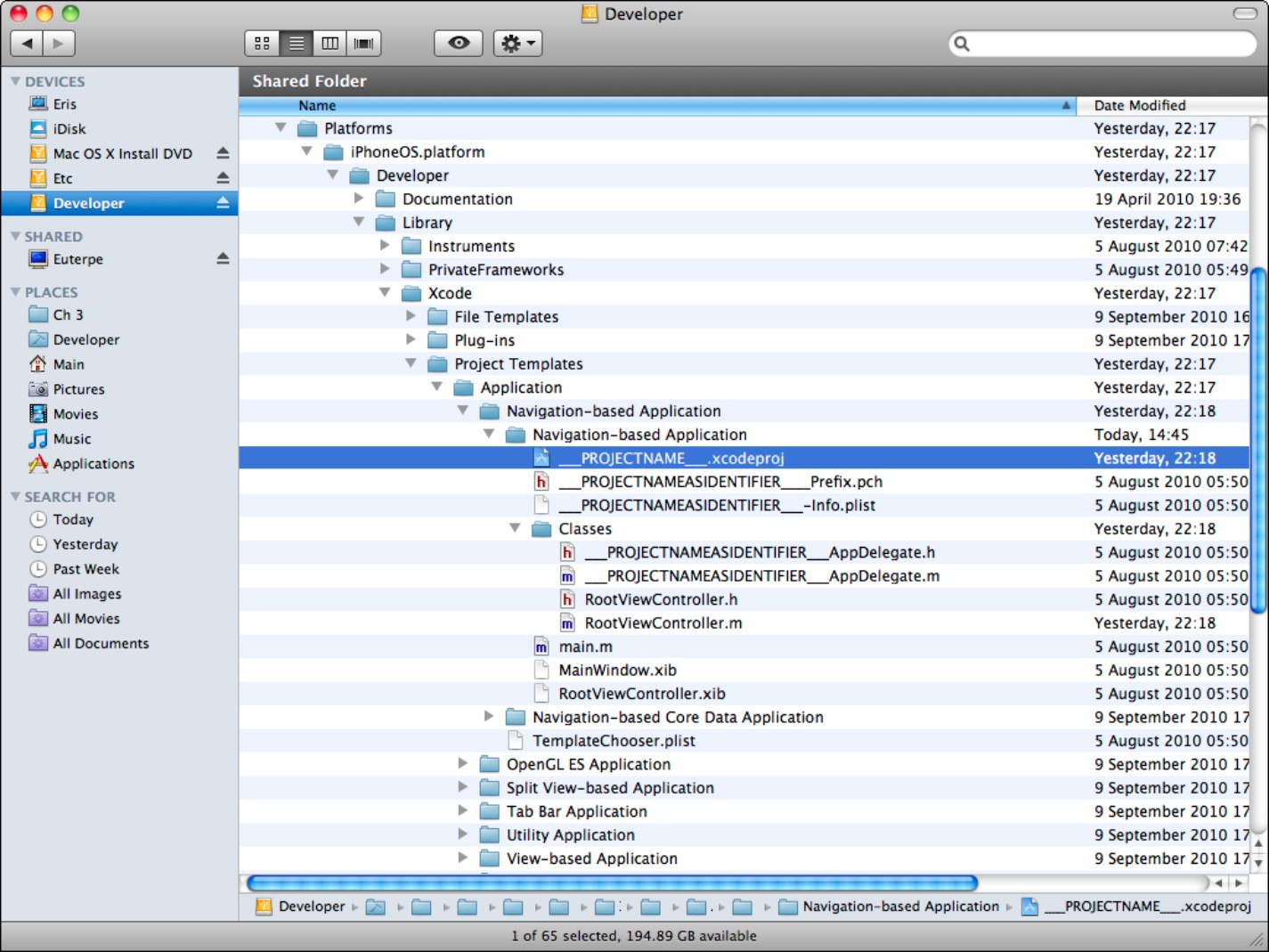The width and height of the screenshot is (1269, 952).
Task: Expand the PrivateFrameworks folder
Action: 385,268
